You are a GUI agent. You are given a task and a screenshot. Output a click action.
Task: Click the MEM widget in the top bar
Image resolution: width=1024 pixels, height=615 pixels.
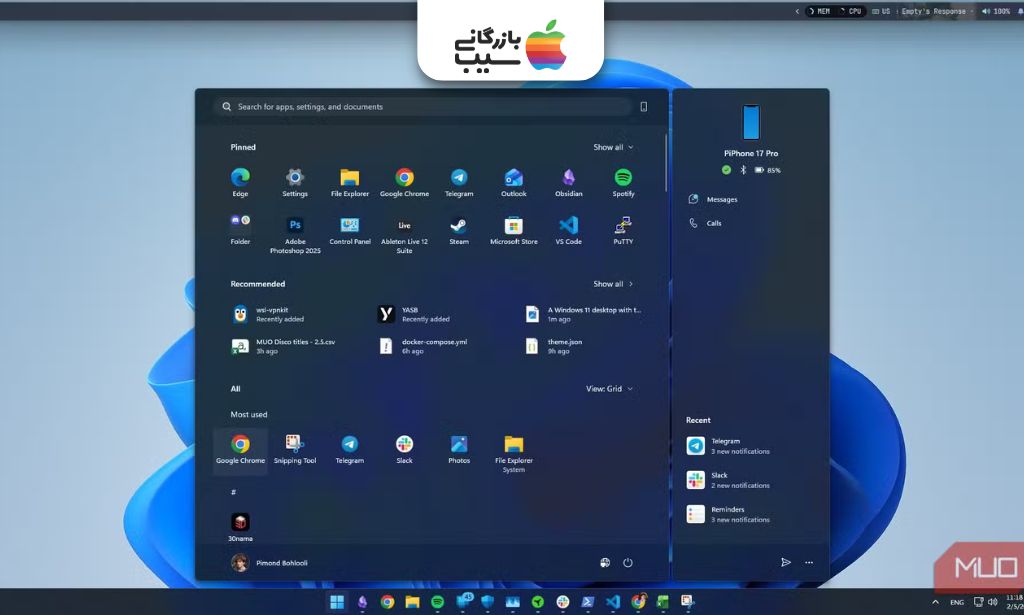820,11
